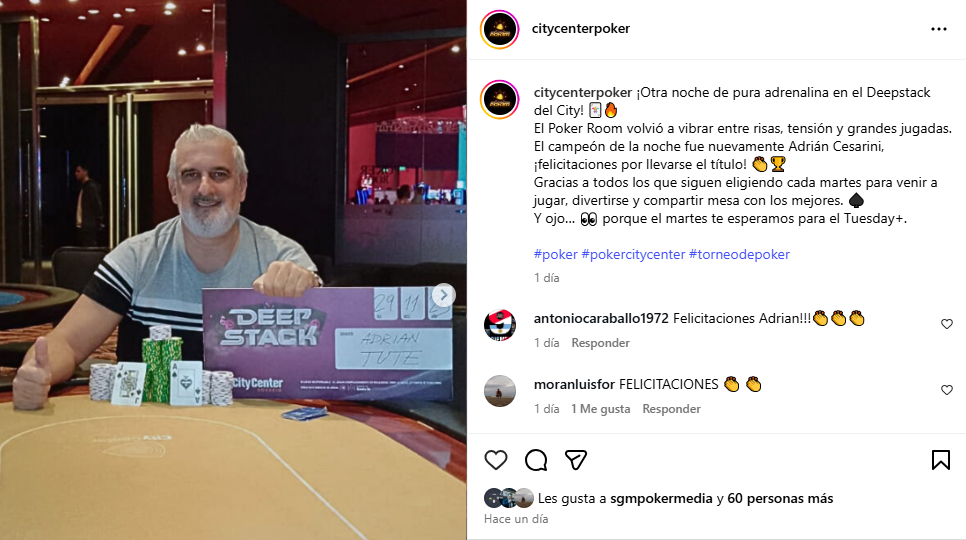Open sgmpokermedia profile from likes
Screen dimensions: 966x540
click(x=661, y=499)
